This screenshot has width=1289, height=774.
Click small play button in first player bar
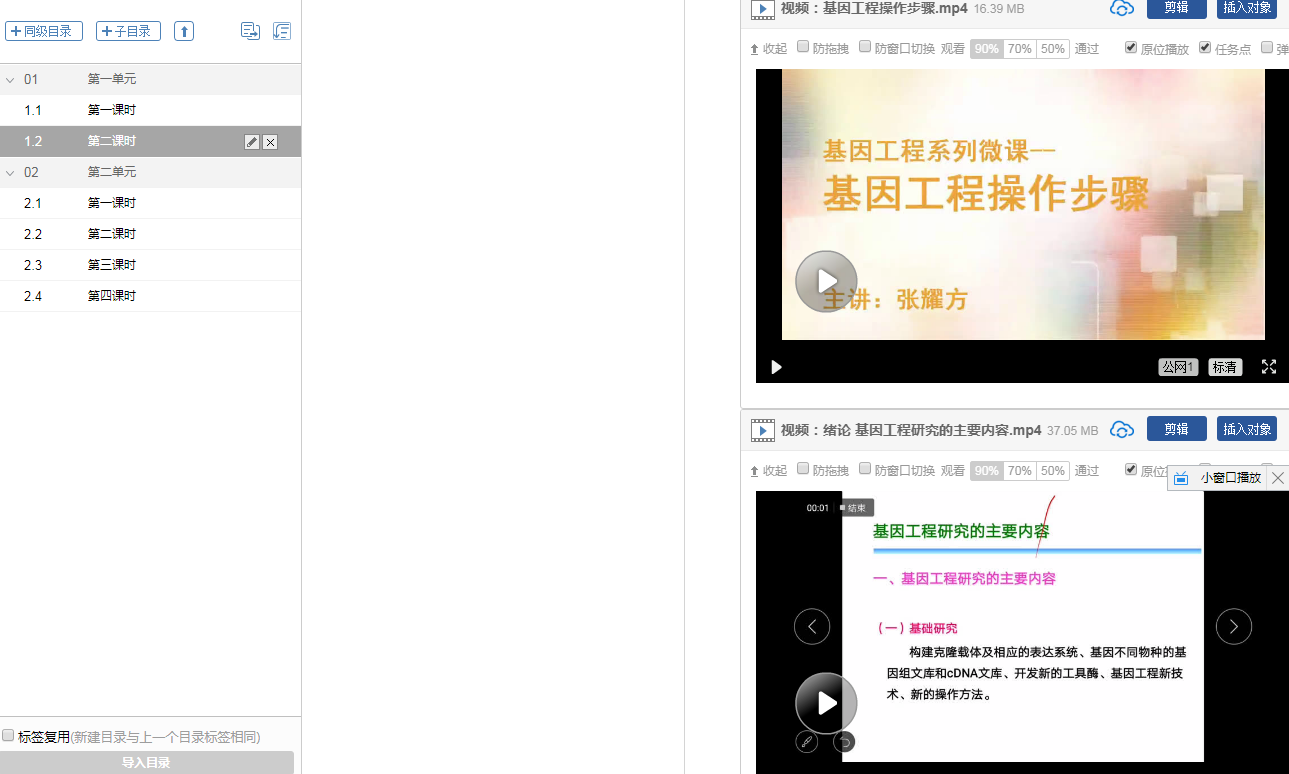coord(776,367)
